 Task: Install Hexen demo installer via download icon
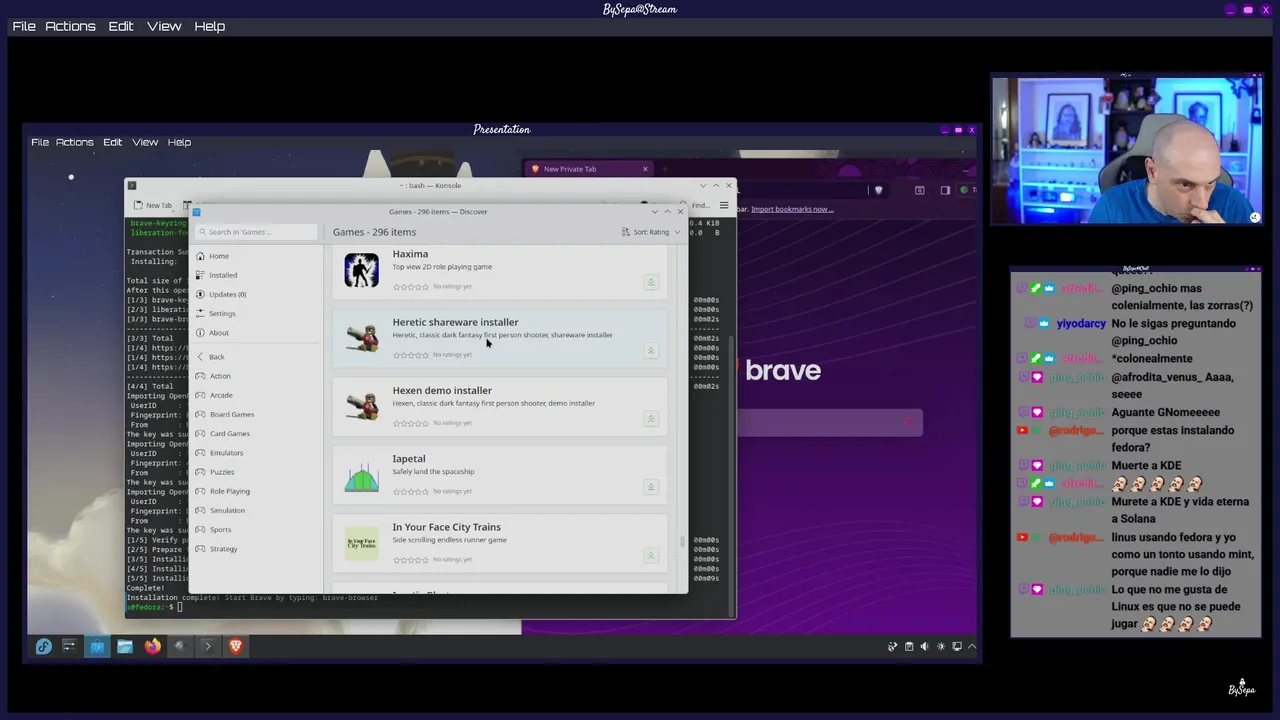click(x=651, y=419)
